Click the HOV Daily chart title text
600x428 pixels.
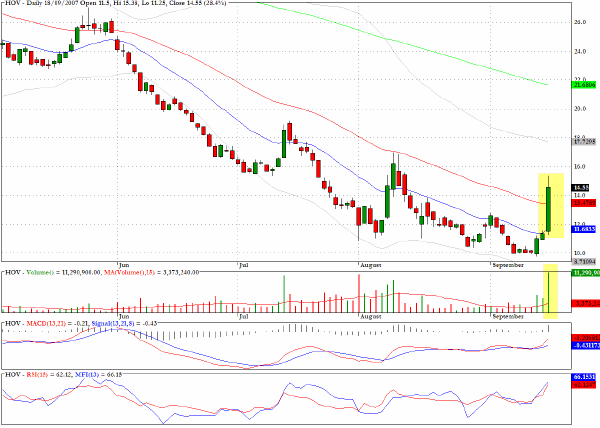pyautogui.click(x=115, y=3)
